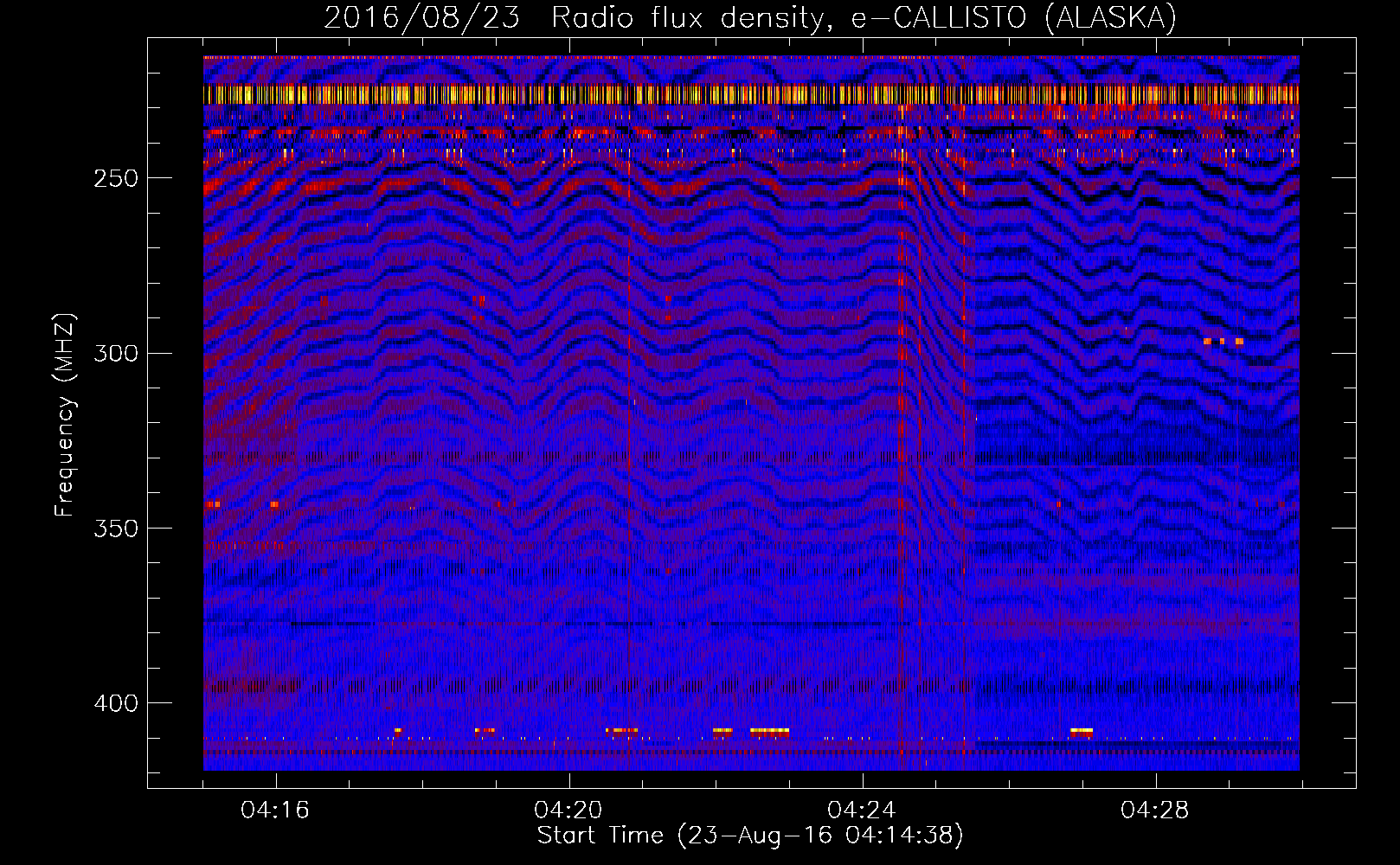Click the "Frequency (MHZ)" axis label
The image size is (1400, 865).
tap(65, 415)
